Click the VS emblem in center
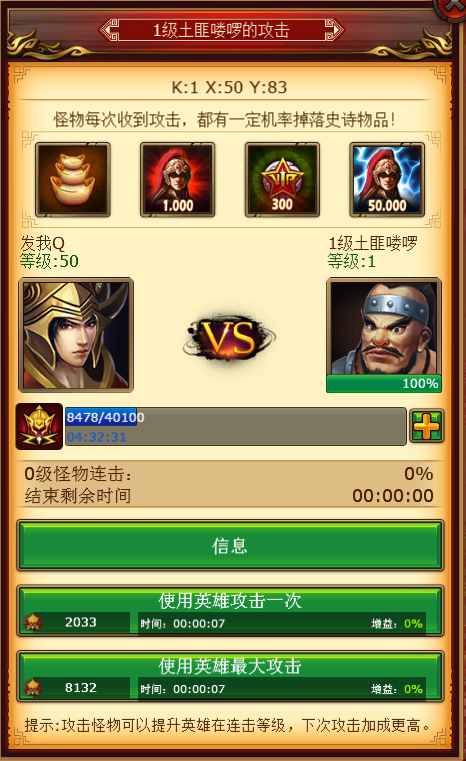466x761 pixels. [x=229, y=338]
